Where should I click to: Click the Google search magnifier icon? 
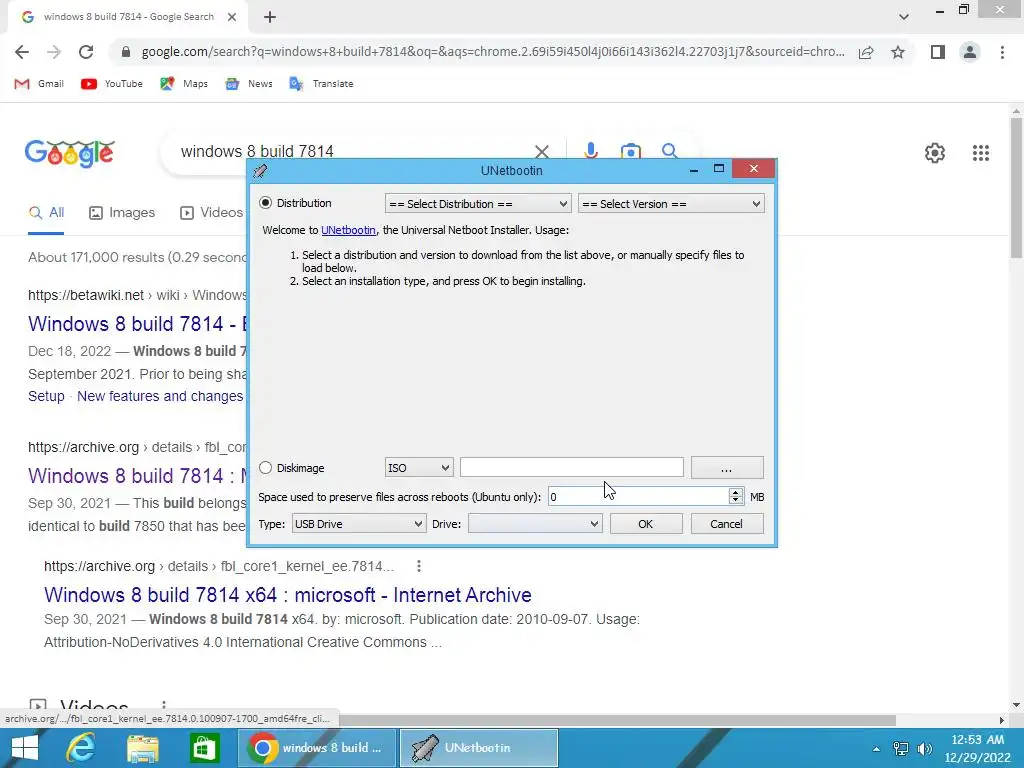[x=669, y=151]
